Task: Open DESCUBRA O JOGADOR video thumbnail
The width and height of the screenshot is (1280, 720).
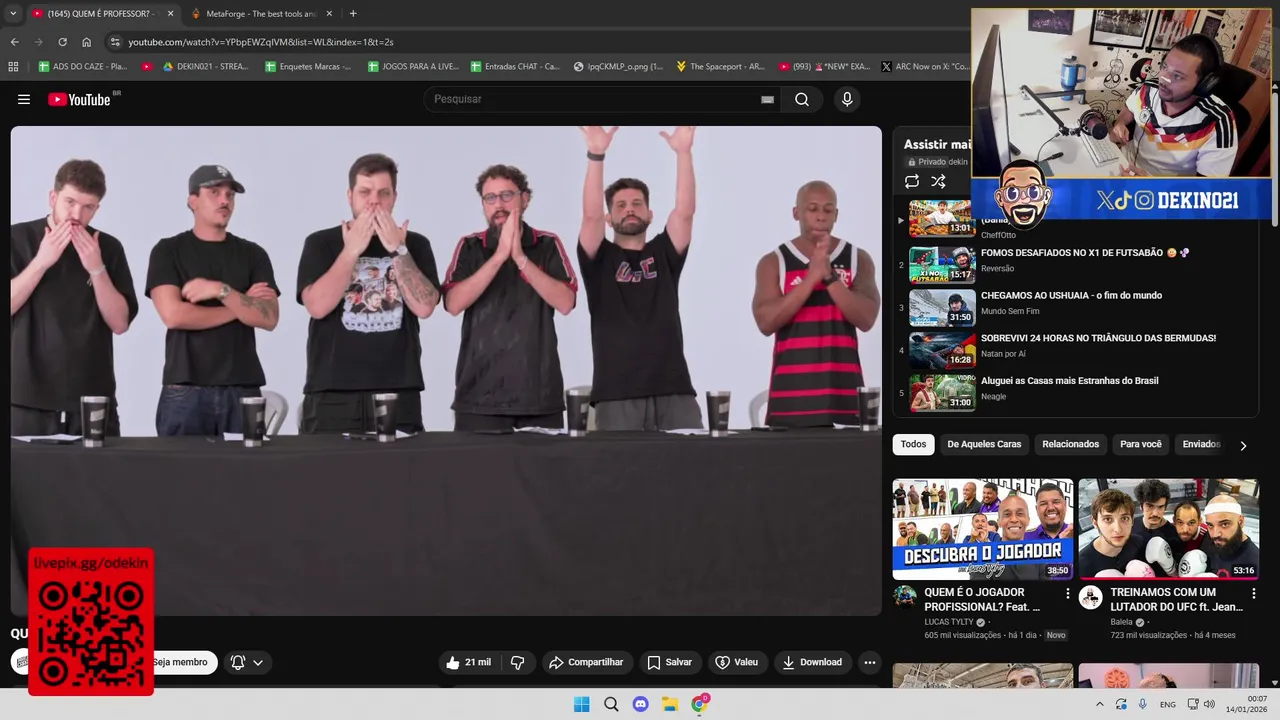Action: click(x=982, y=529)
